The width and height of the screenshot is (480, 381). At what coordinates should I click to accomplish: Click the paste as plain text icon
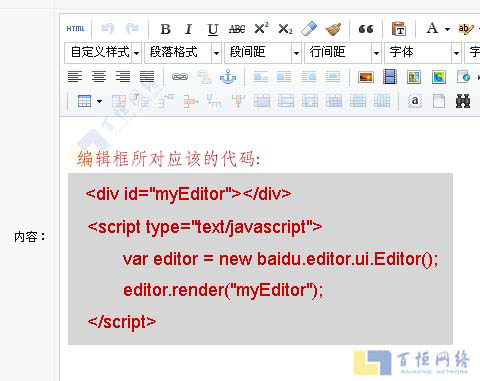[399, 29]
